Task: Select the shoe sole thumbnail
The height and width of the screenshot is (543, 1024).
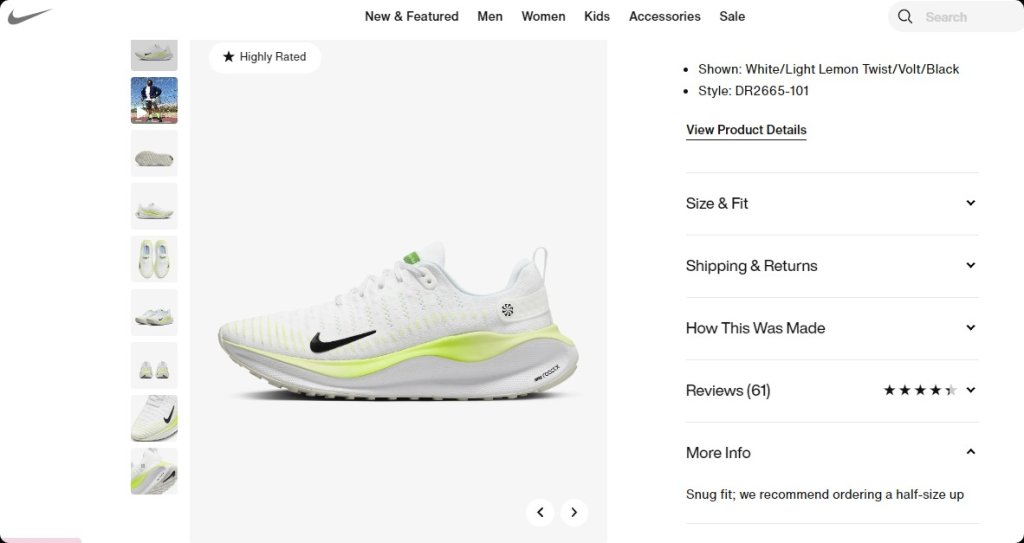Action: click(154, 154)
